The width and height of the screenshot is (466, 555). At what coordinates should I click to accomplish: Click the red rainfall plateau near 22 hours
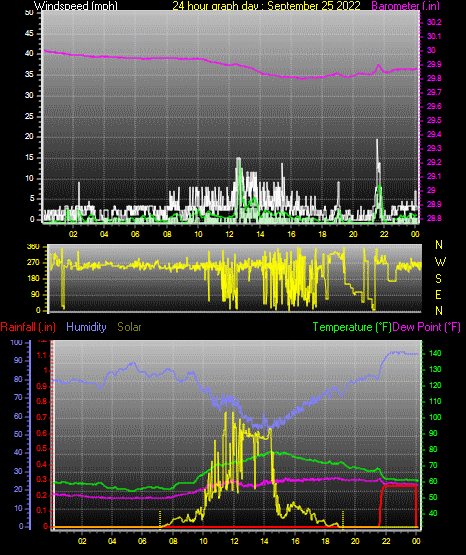point(399,486)
